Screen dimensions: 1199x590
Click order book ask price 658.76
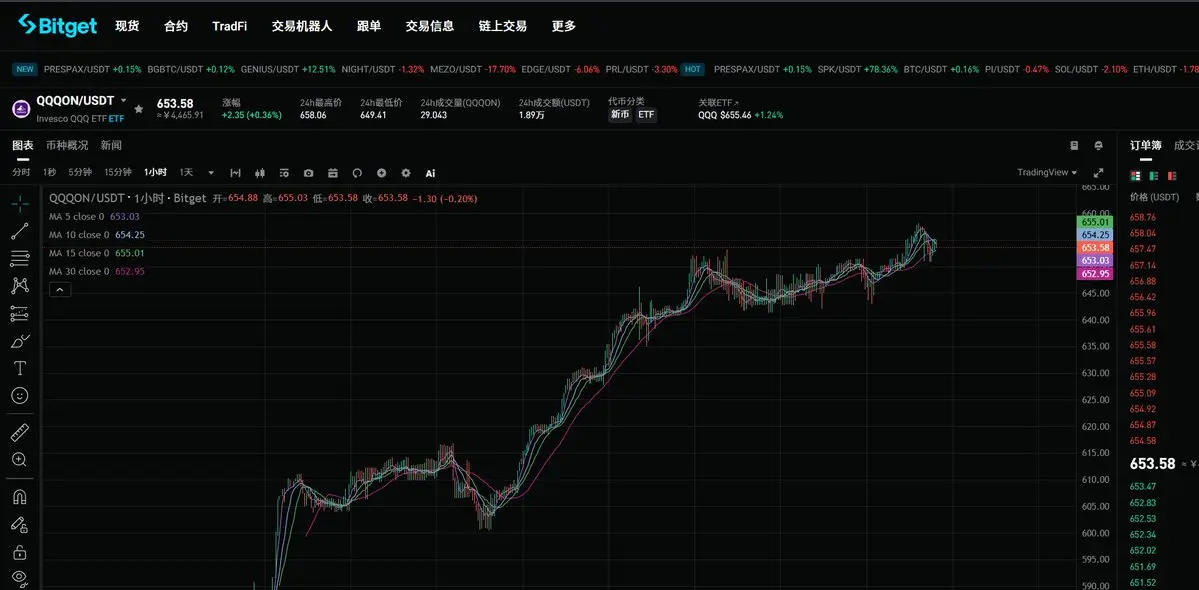point(1142,217)
